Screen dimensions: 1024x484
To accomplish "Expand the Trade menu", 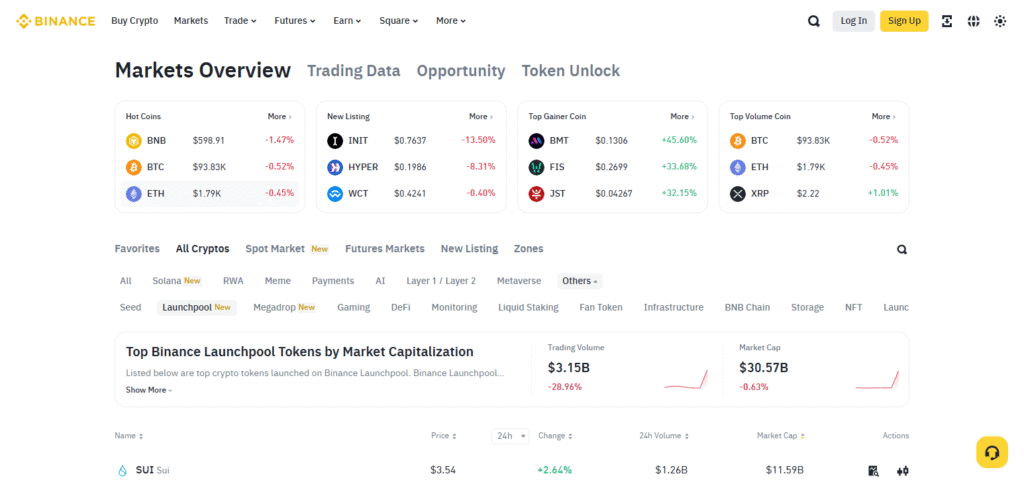I will pyautogui.click(x=240, y=21).
